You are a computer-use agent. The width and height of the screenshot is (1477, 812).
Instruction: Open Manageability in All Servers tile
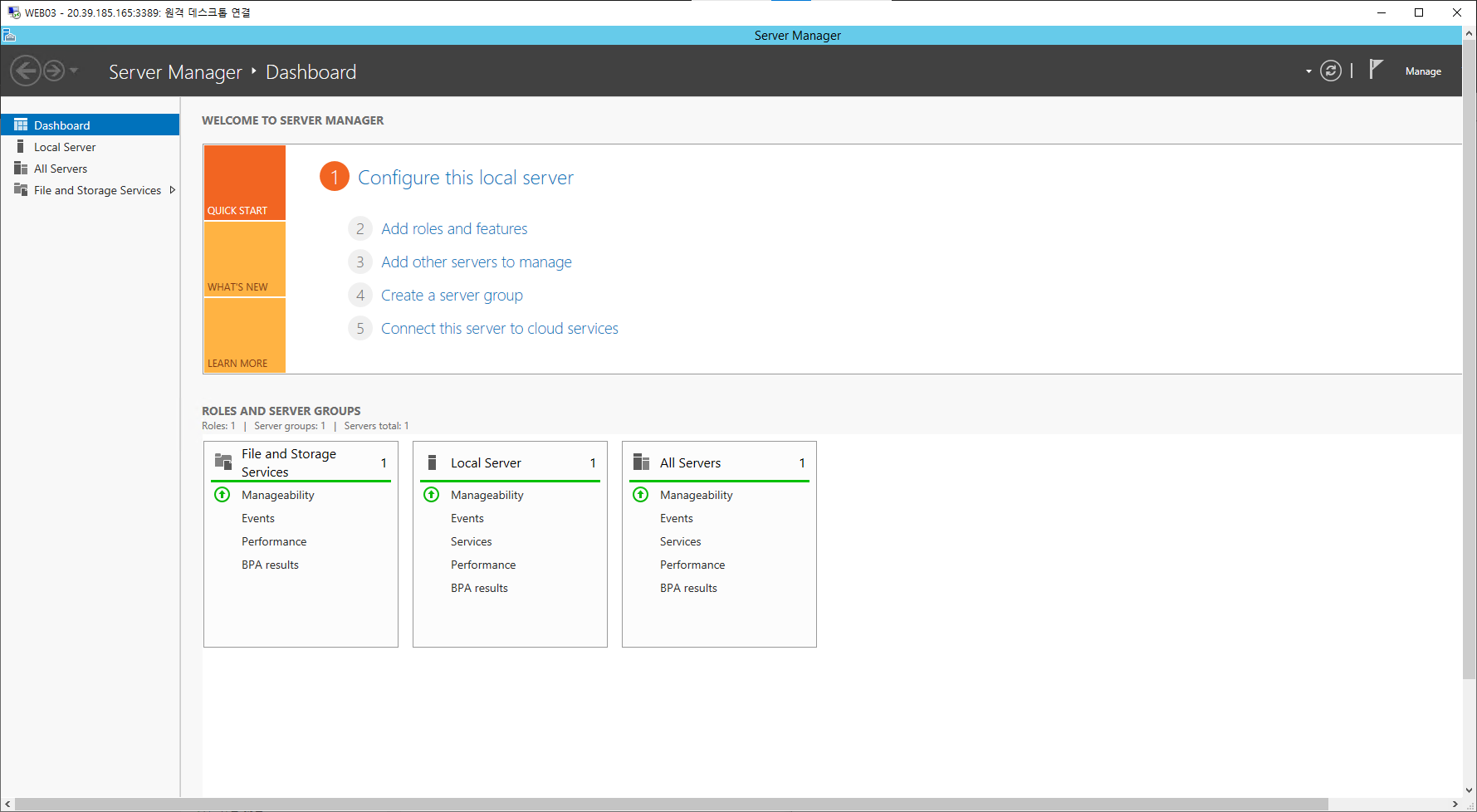697,495
